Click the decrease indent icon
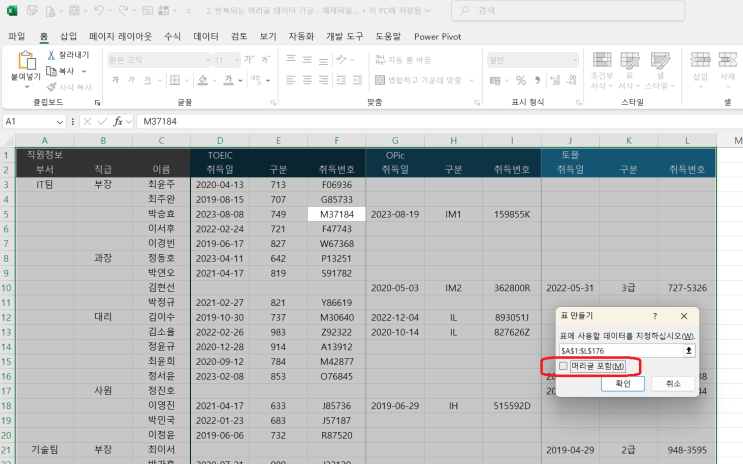This screenshot has height=464, width=743. coord(341,80)
